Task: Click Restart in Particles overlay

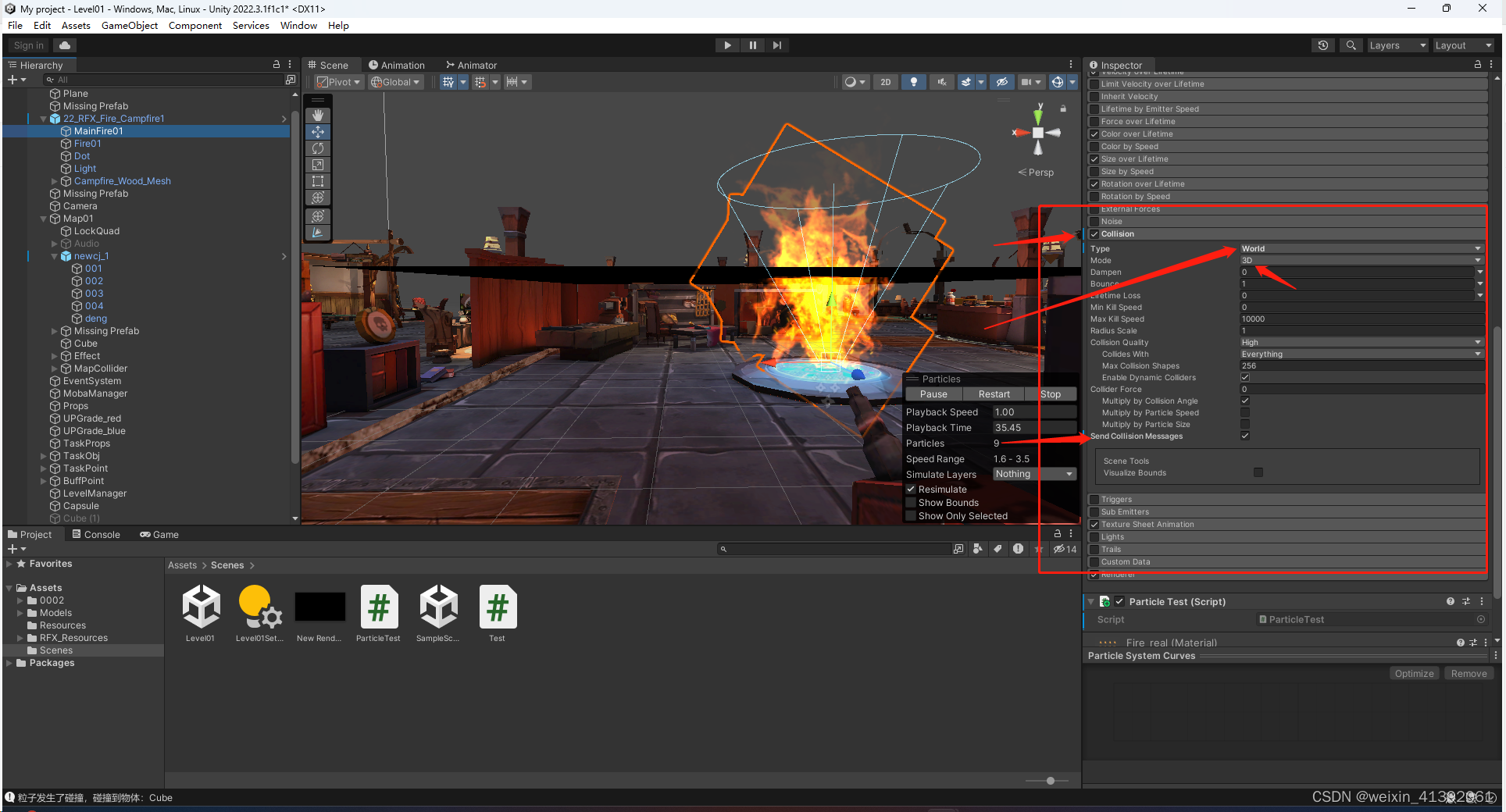Action: tap(994, 394)
